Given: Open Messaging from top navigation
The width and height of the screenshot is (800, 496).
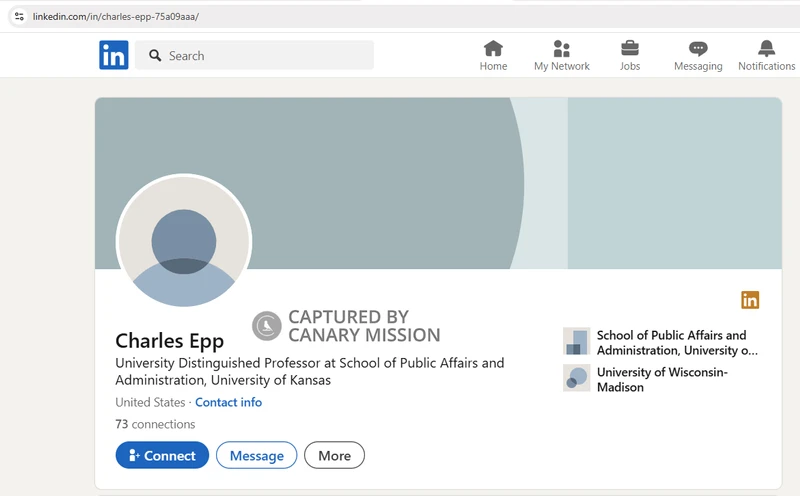Looking at the screenshot, I should point(698,56).
